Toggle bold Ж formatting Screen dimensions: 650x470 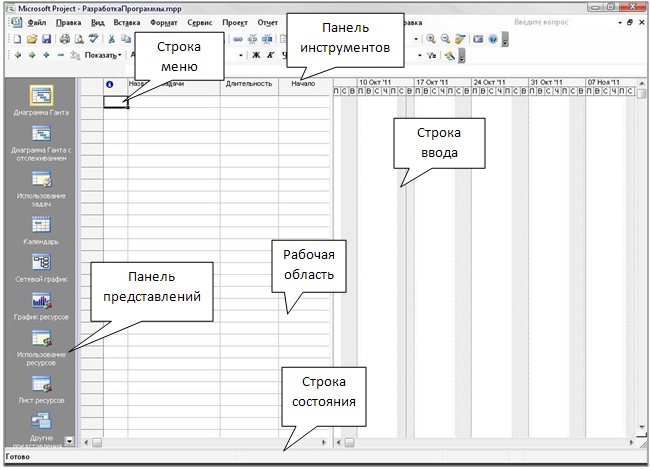256,55
